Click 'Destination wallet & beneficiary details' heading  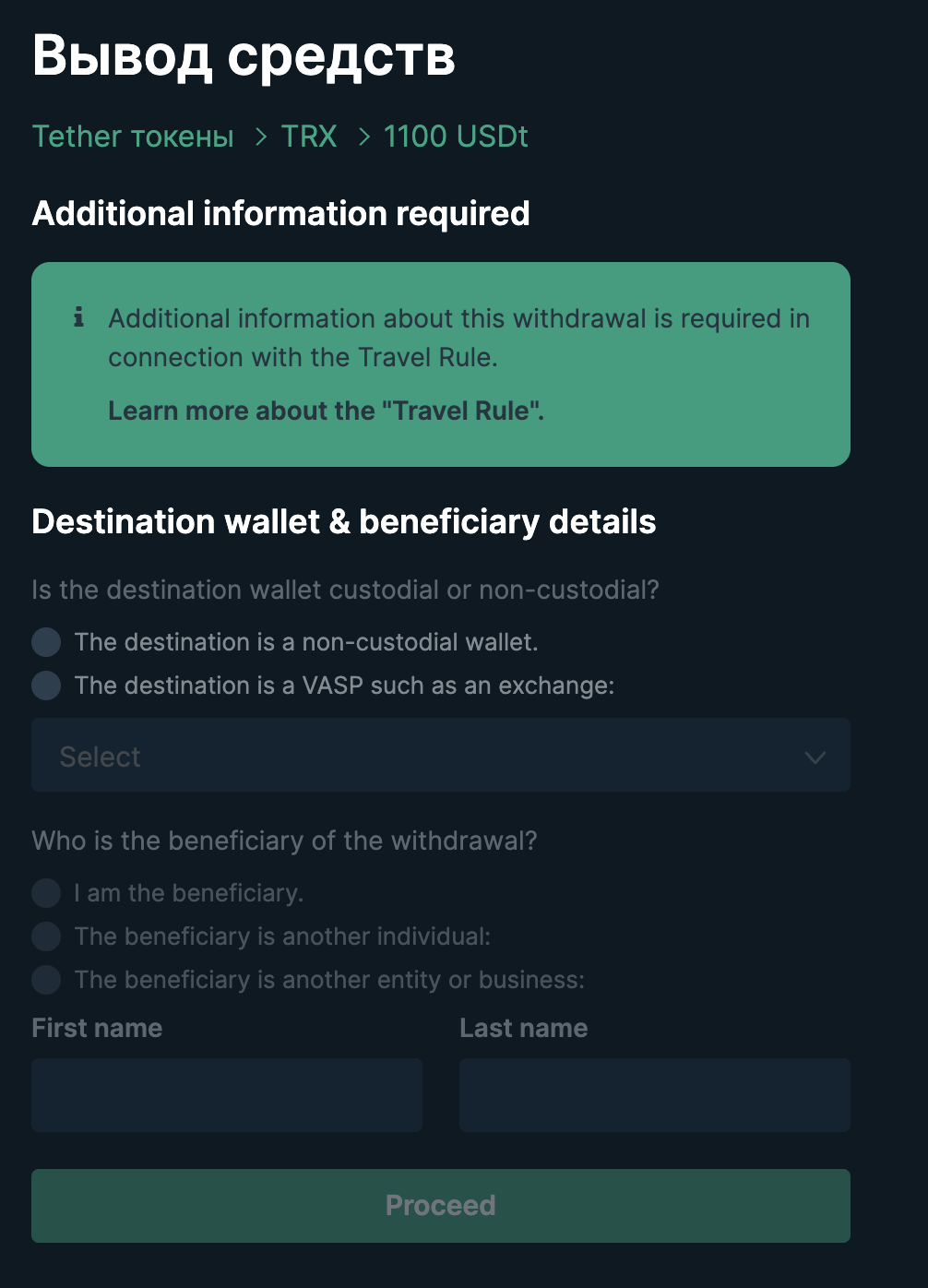(x=344, y=521)
